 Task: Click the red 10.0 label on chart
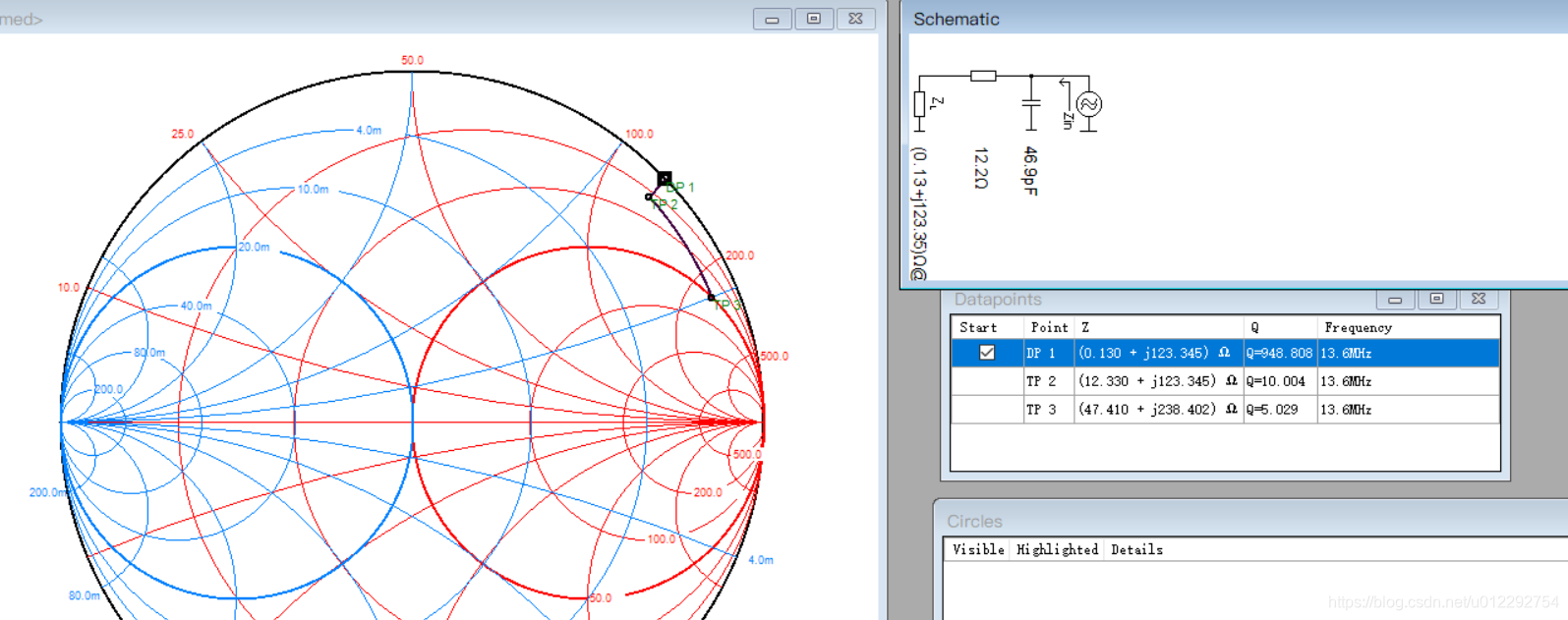pyautogui.click(x=68, y=288)
